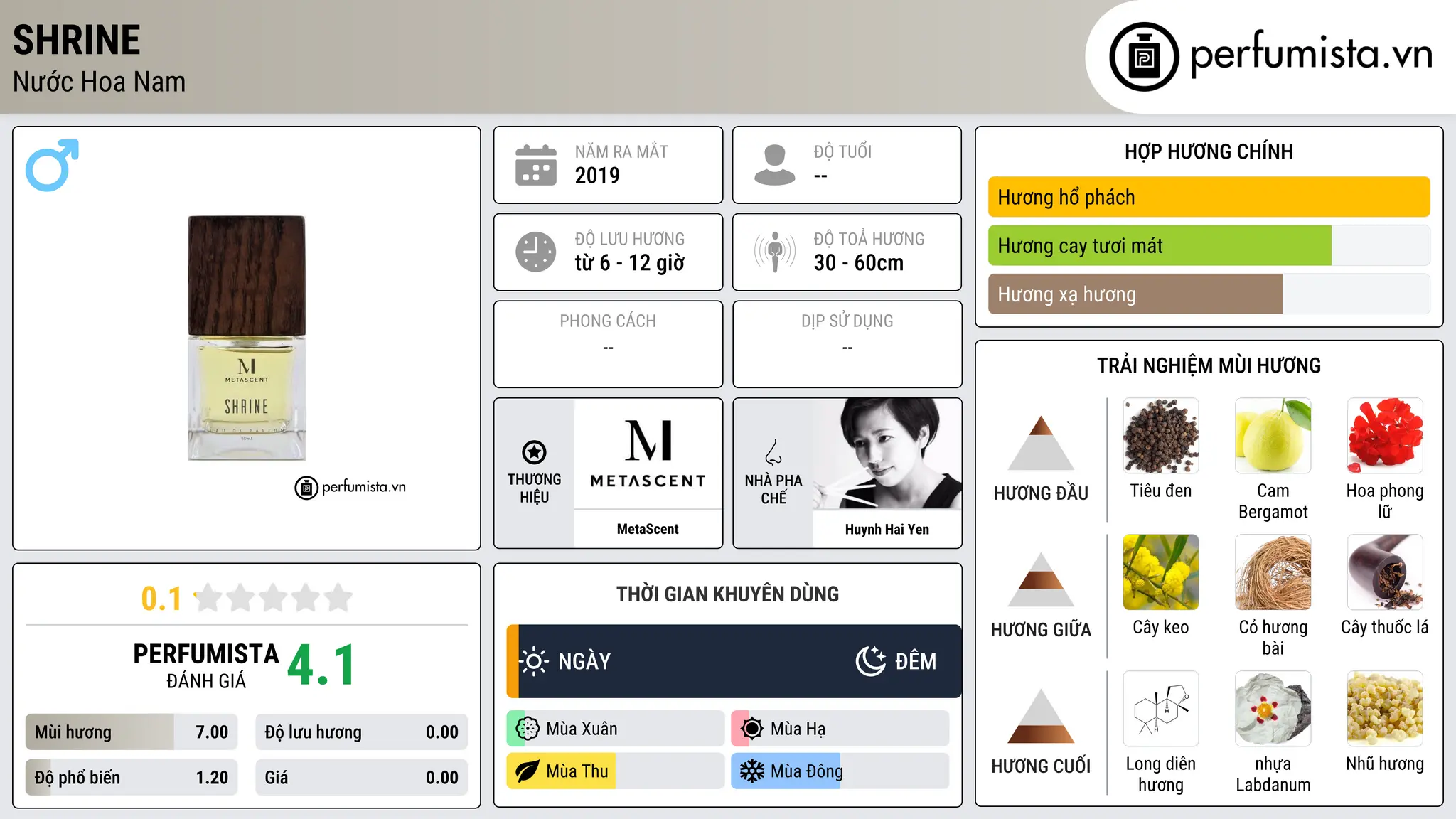Click the sun icon next to Ngày

coord(534,661)
